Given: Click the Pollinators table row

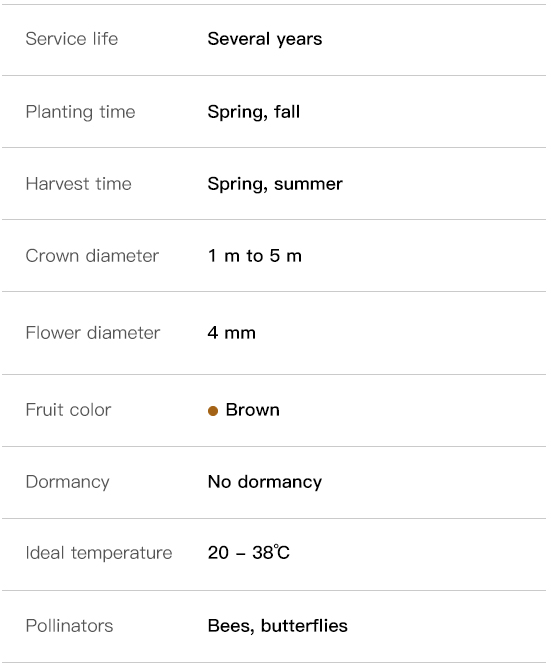Looking at the screenshot, I should [274, 626].
